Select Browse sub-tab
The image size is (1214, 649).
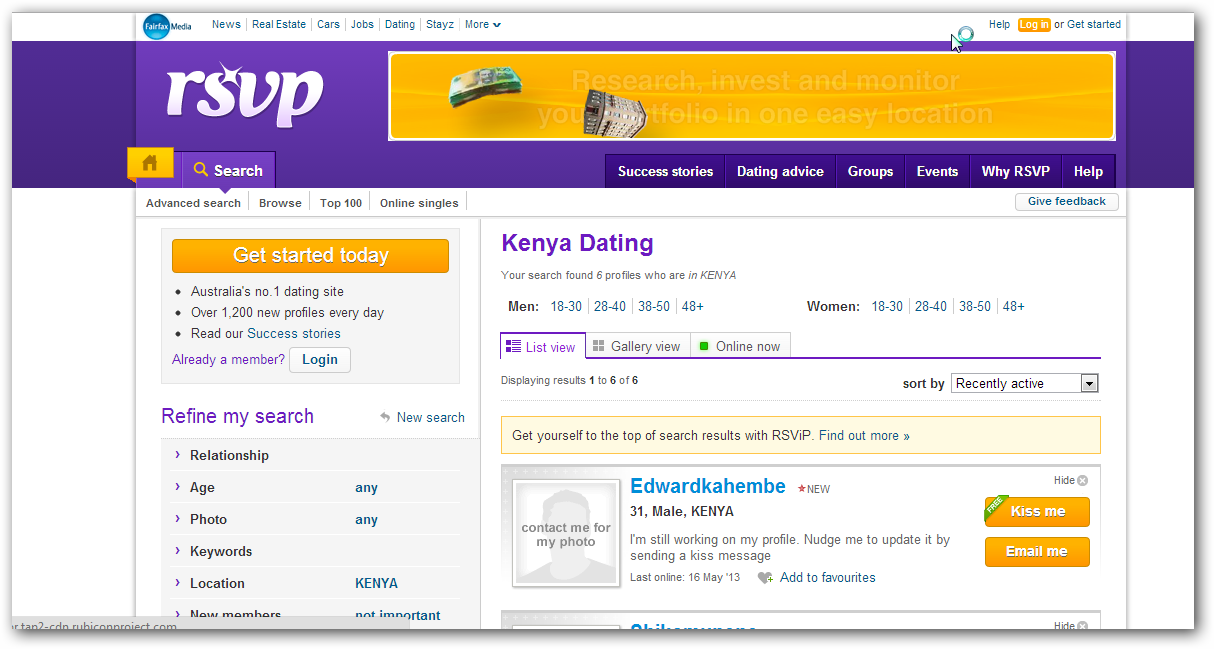click(x=280, y=203)
